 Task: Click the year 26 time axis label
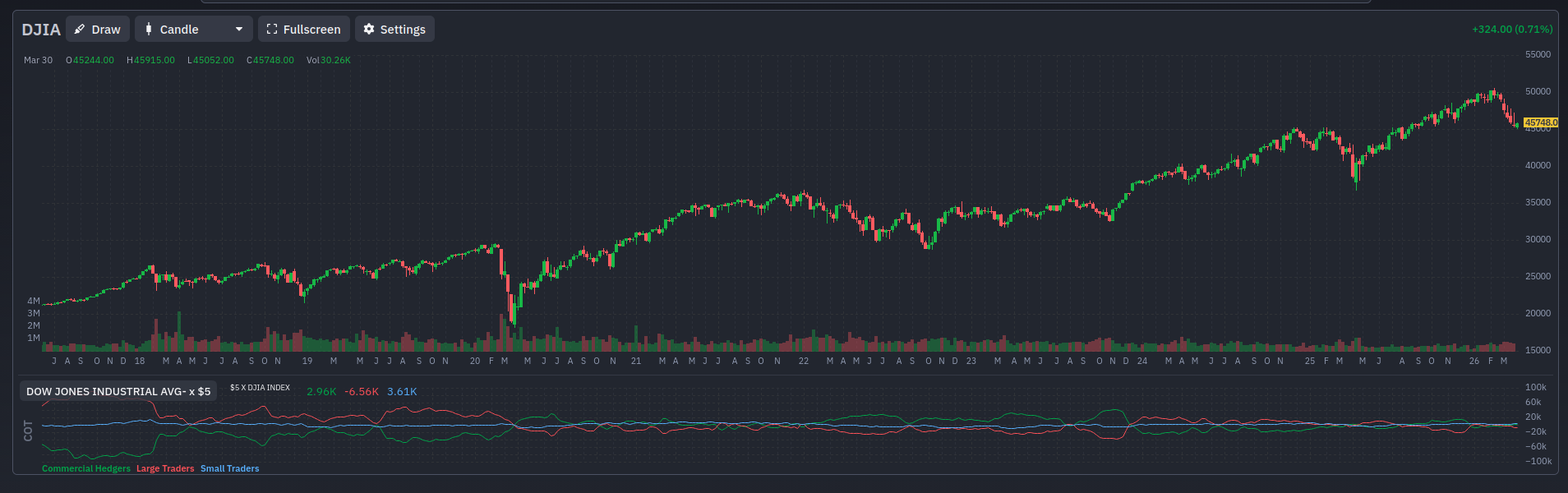click(x=1474, y=361)
